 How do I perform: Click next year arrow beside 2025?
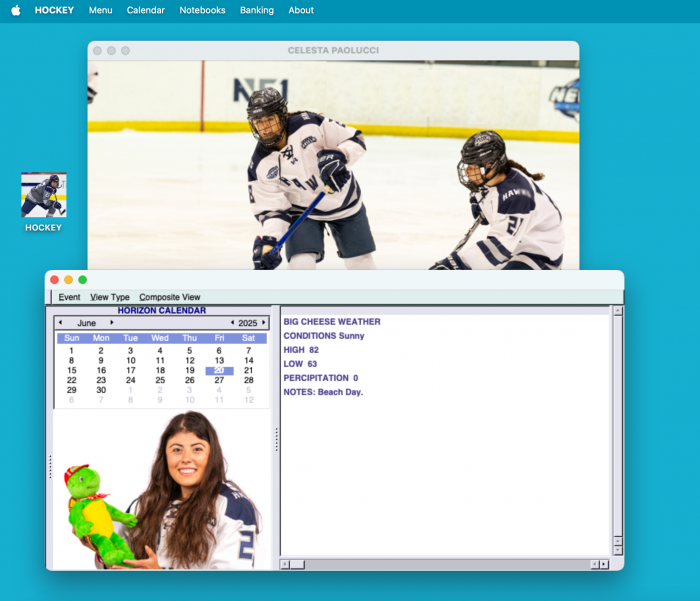pos(264,323)
